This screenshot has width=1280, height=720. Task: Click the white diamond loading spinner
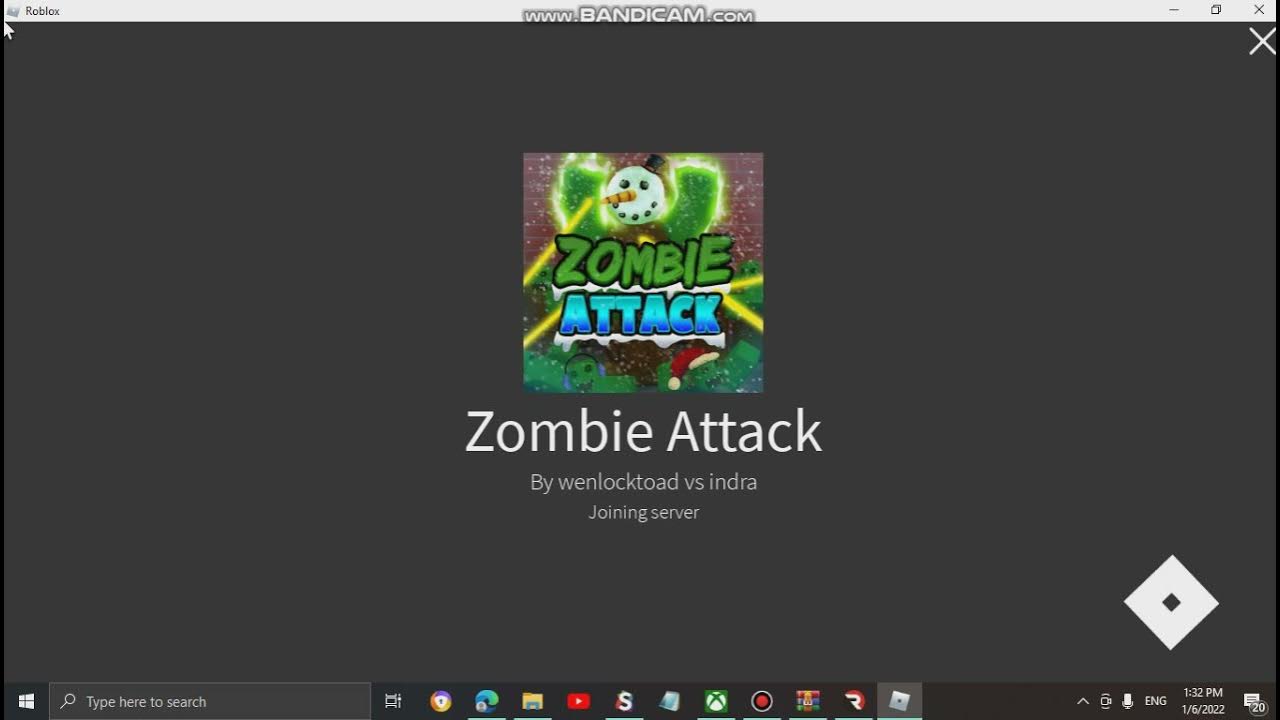1171,602
